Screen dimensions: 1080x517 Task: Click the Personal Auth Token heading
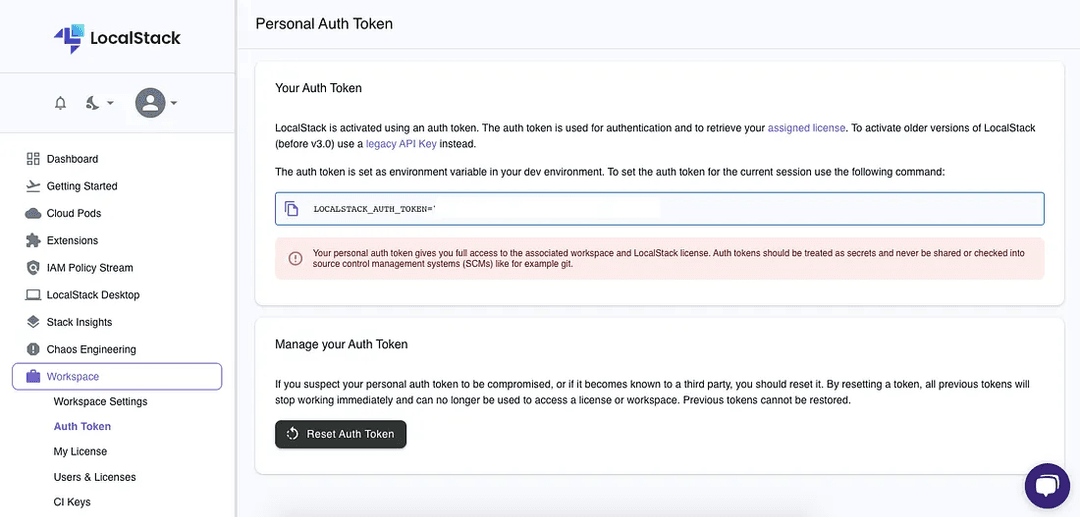click(324, 24)
